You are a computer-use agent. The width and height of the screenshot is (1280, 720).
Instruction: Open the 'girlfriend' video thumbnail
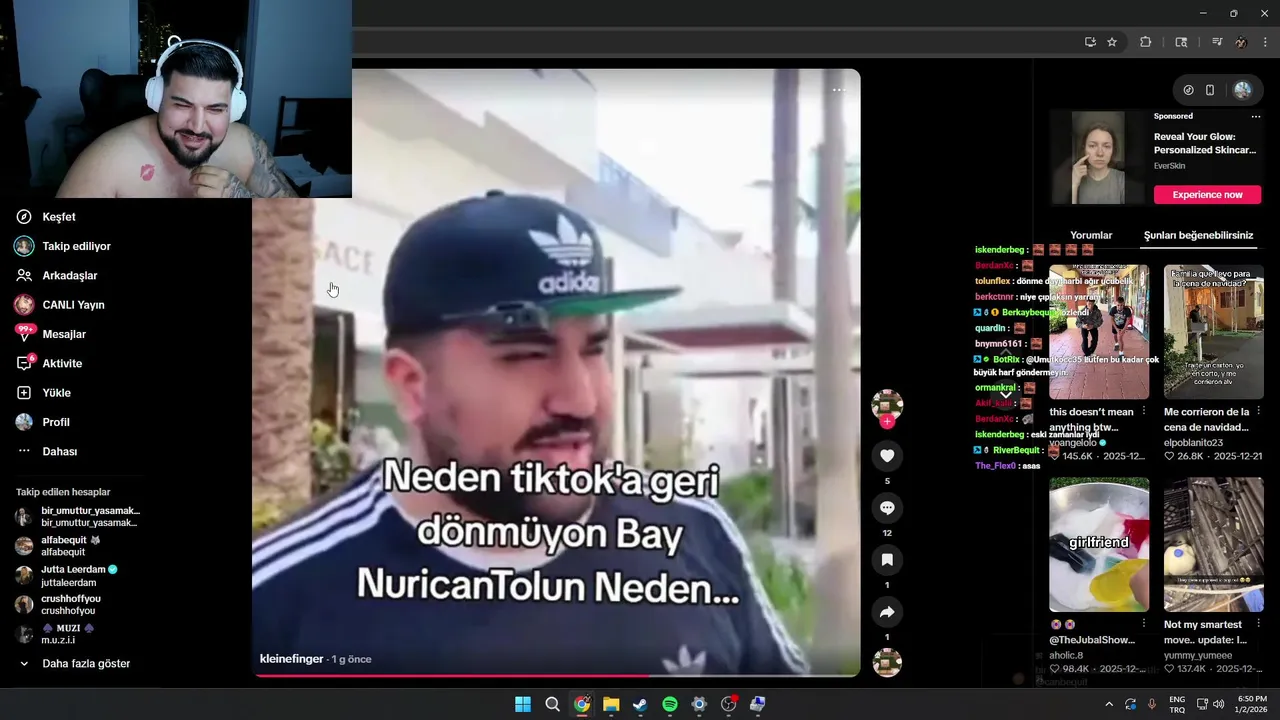click(x=1099, y=544)
